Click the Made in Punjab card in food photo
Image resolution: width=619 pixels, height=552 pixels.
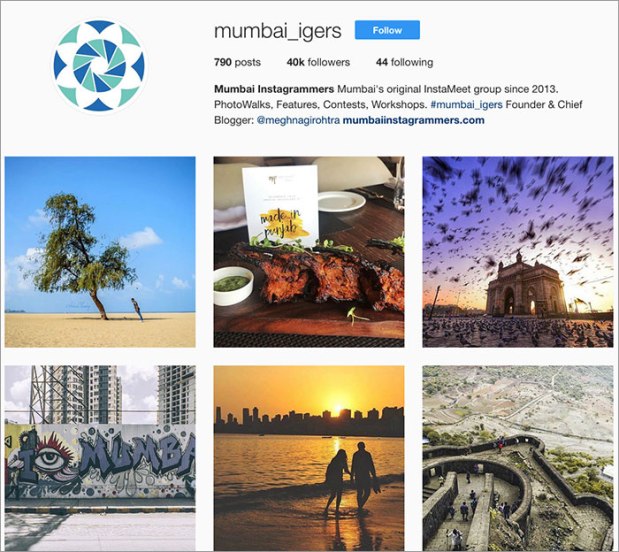281,205
